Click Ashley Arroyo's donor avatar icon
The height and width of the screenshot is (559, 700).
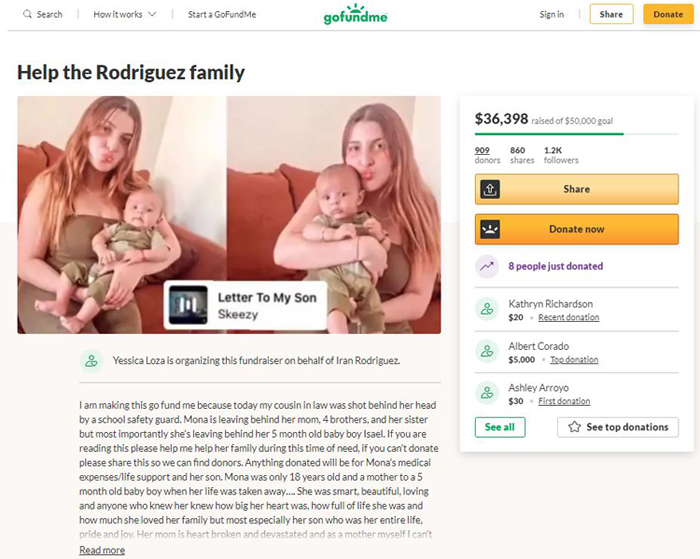pos(487,393)
